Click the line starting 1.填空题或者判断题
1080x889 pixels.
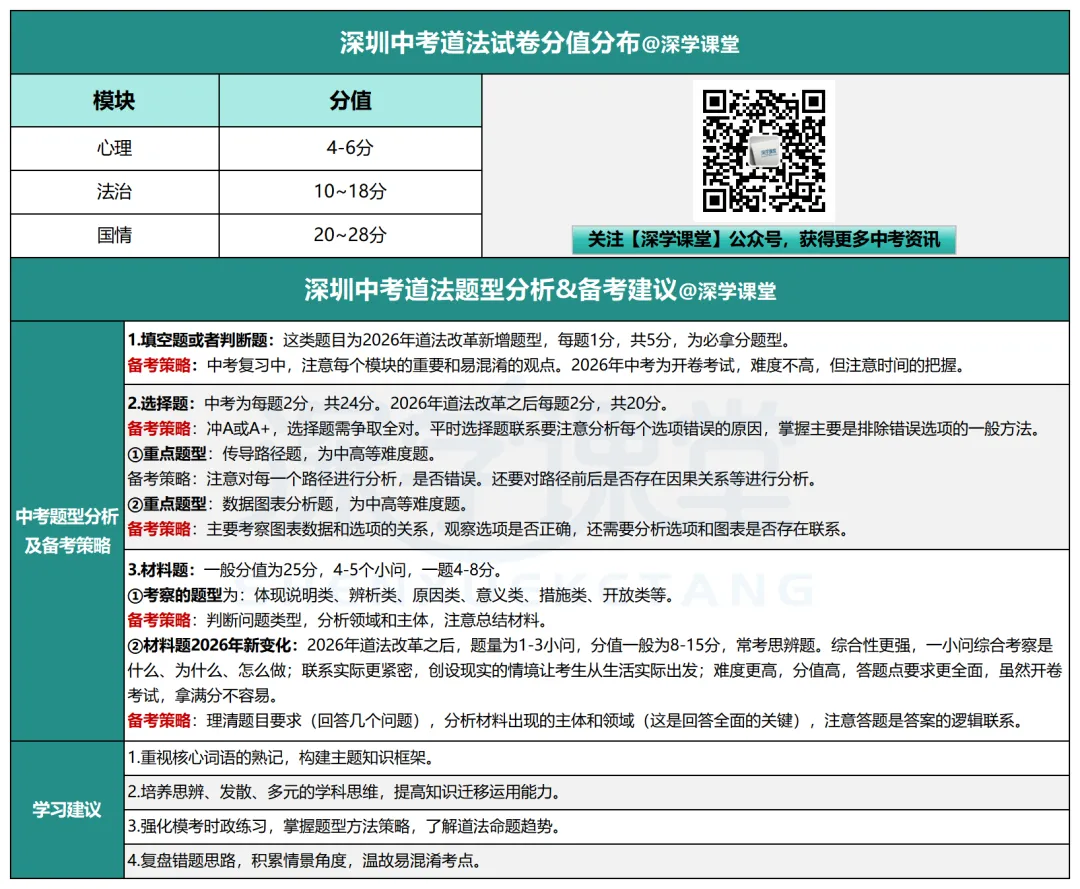click(459, 340)
